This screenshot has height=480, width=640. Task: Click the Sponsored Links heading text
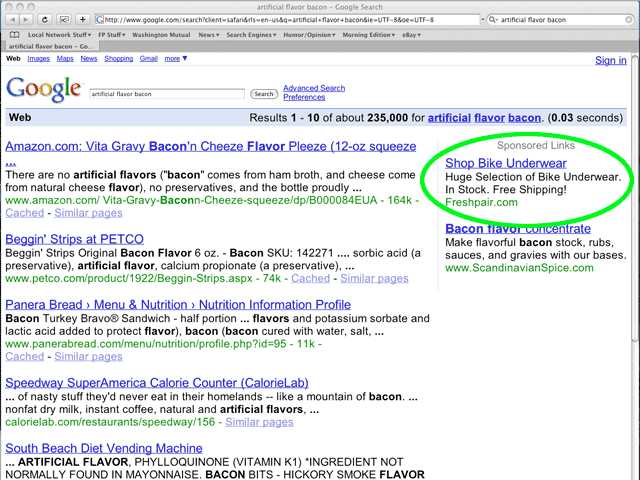click(x=536, y=146)
